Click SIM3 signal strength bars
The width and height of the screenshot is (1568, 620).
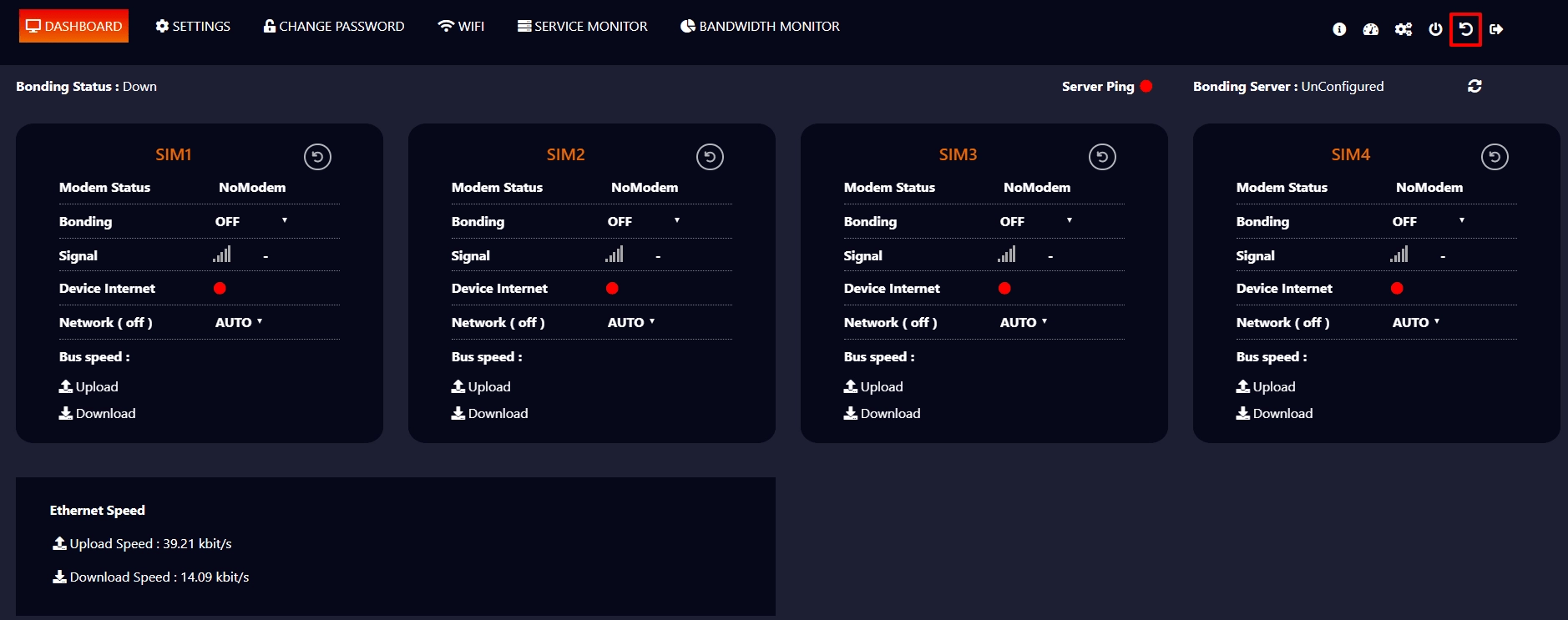tap(1007, 254)
